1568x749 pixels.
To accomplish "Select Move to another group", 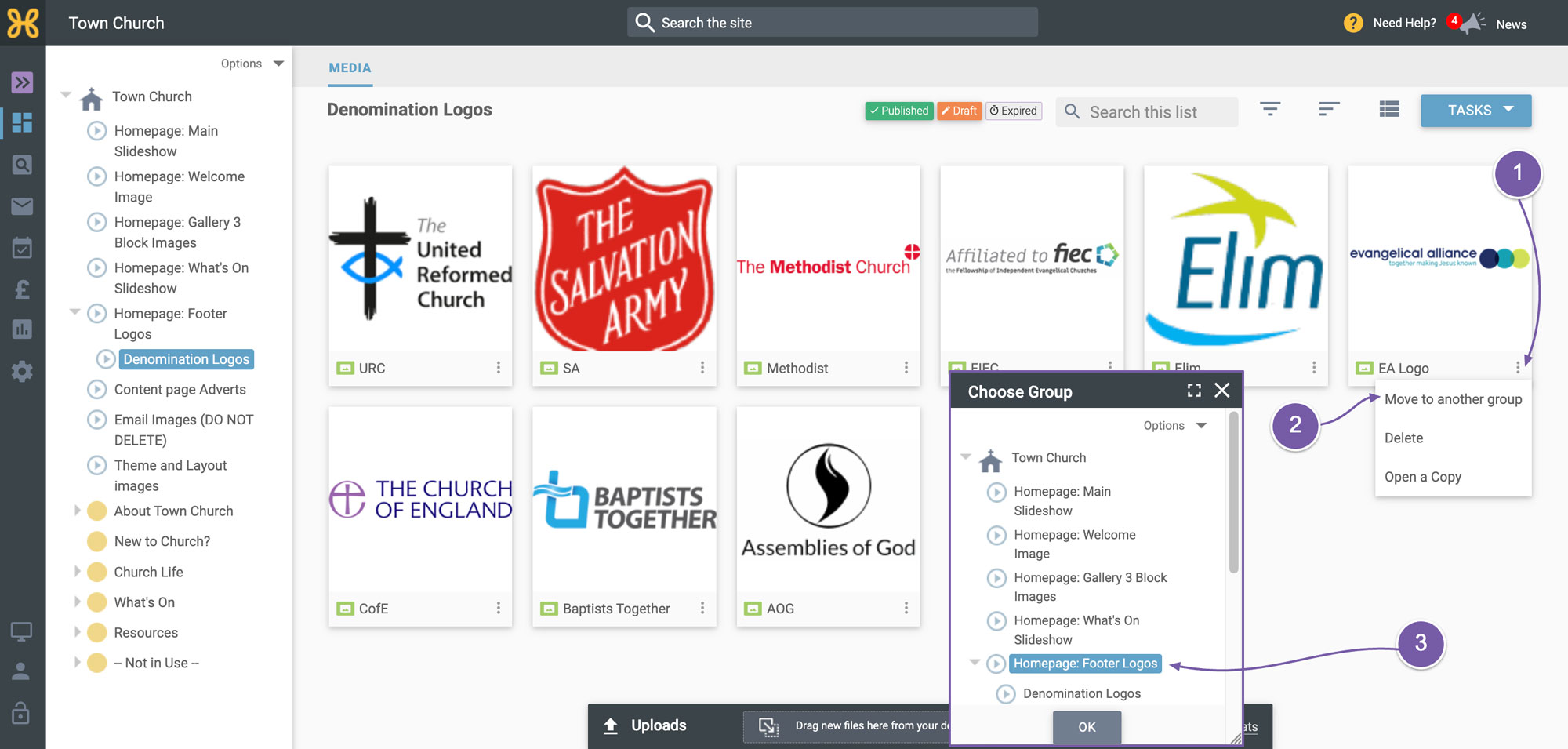I will 1453,399.
